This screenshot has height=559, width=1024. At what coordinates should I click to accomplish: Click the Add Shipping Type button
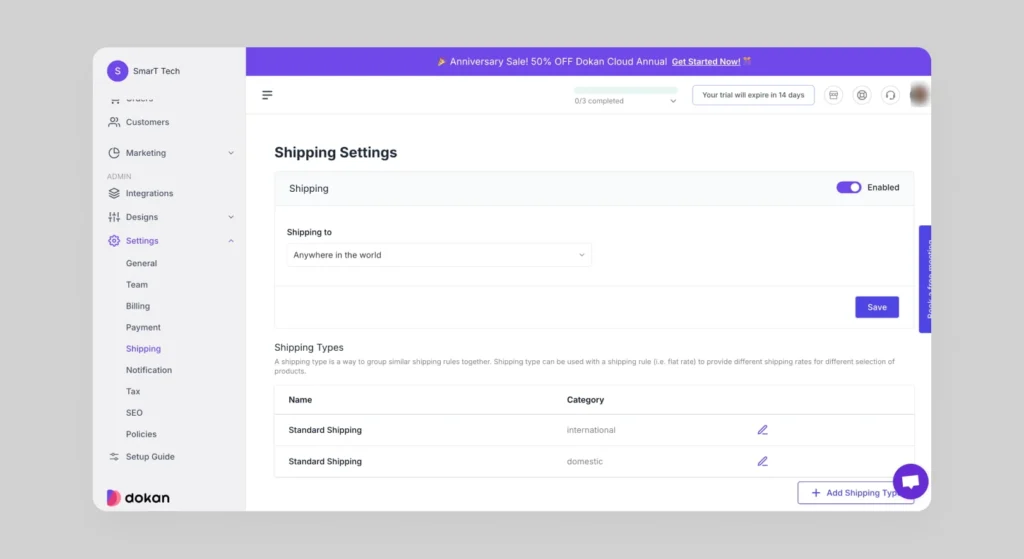(x=855, y=493)
